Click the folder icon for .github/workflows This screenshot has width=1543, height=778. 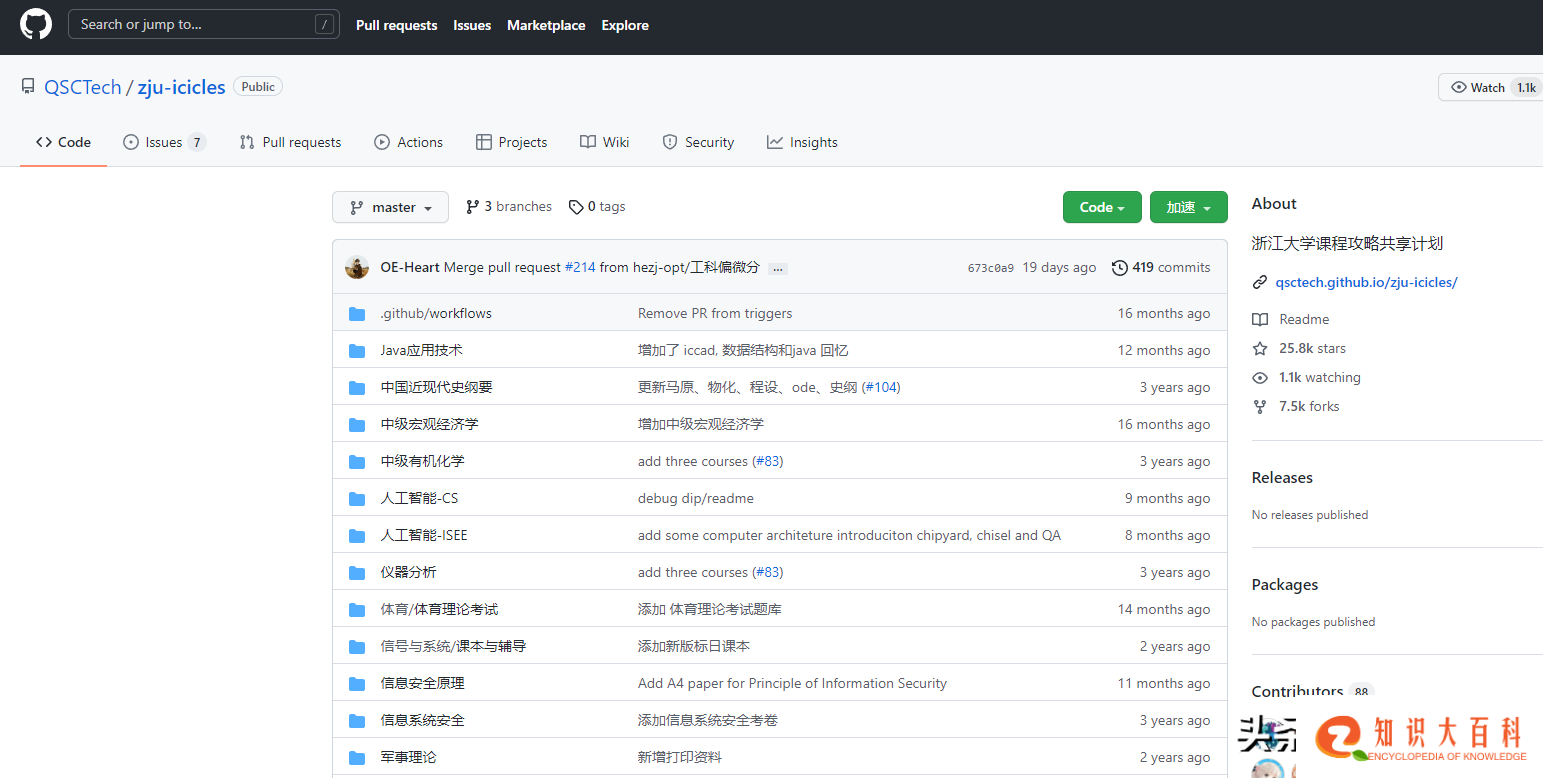[x=357, y=314]
